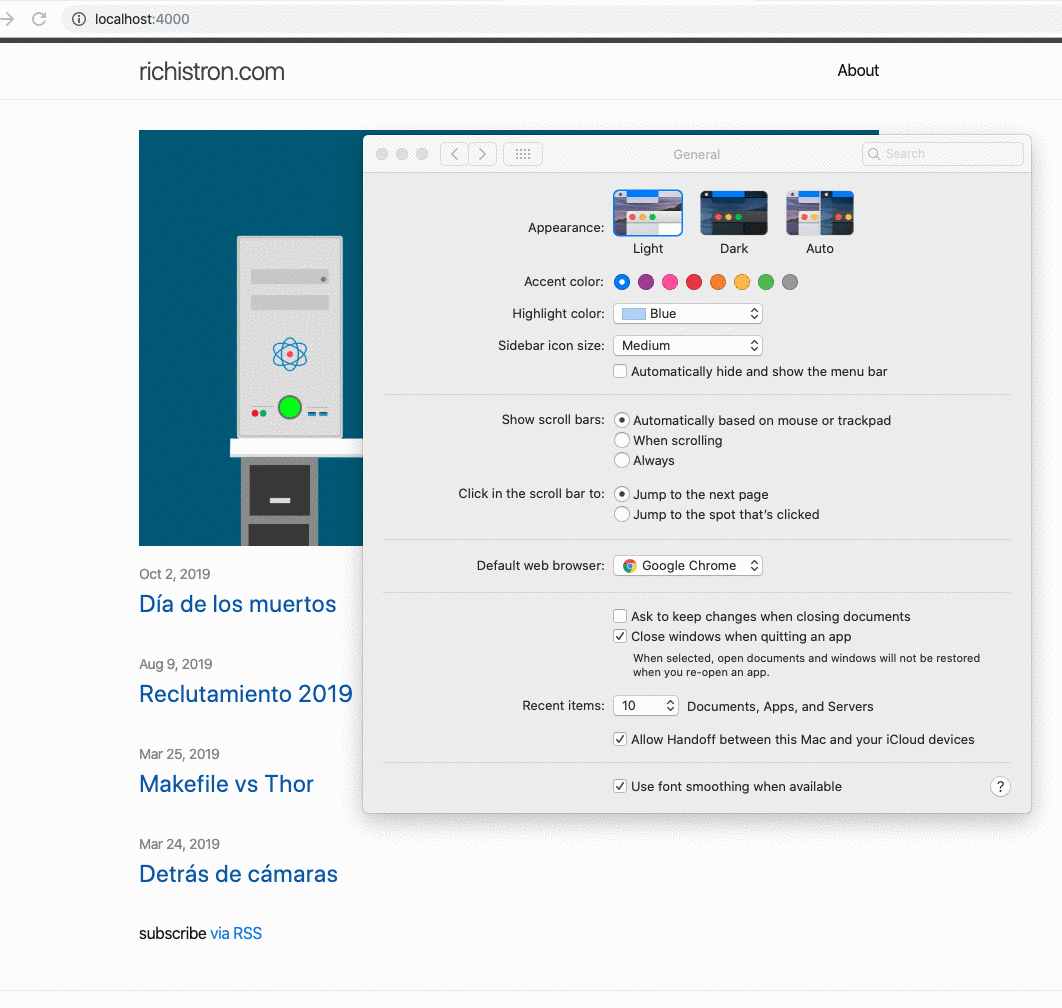The height and width of the screenshot is (1008, 1062).
Task: Toggle Use font smoothing when available
Action: coord(620,786)
